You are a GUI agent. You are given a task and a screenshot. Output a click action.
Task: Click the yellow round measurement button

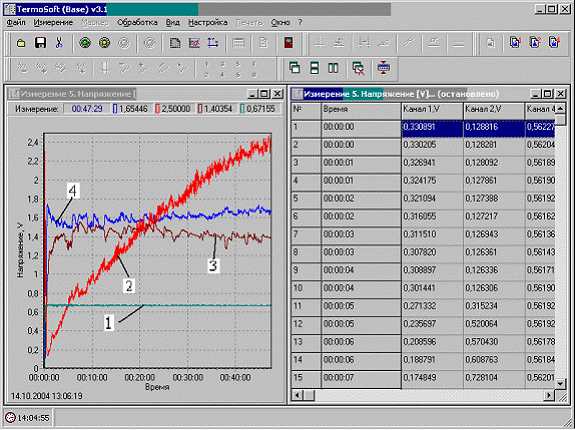click(105, 43)
